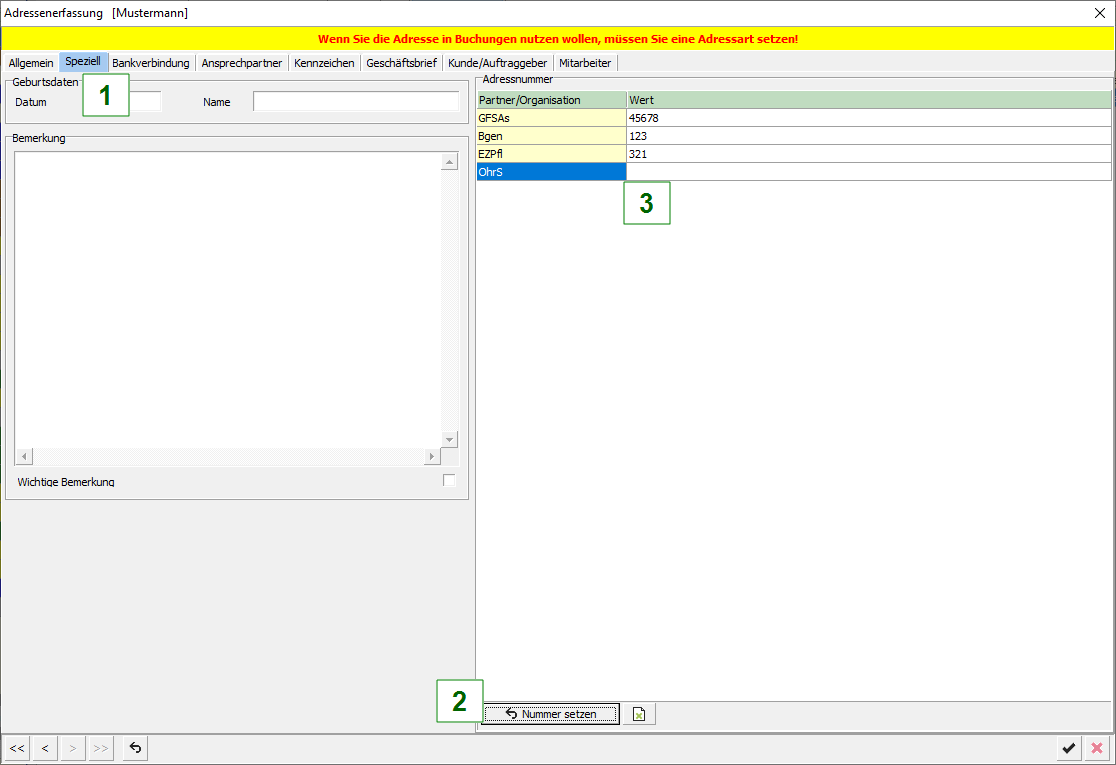
Task: Click the down arrow of Bemerkung scrollbar
Action: click(x=449, y=440)
